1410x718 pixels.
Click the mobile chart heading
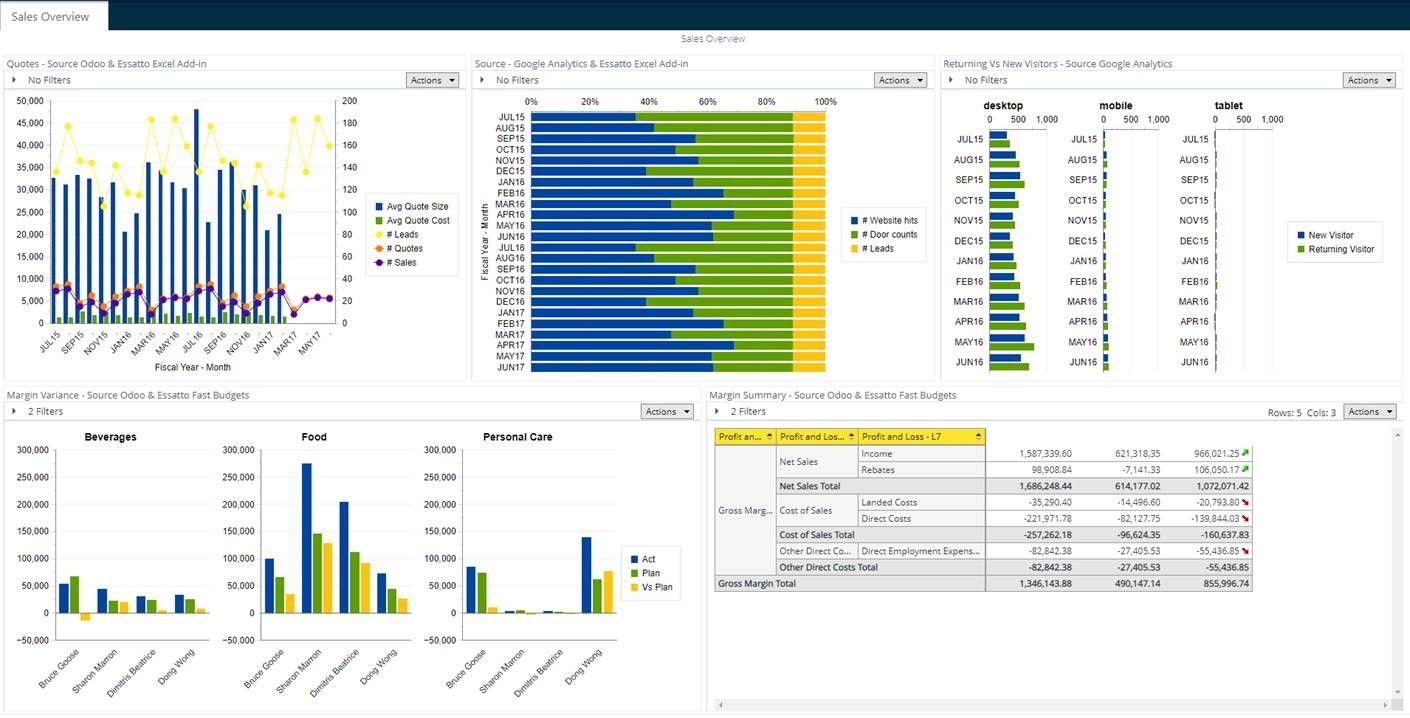[1116, 105]
